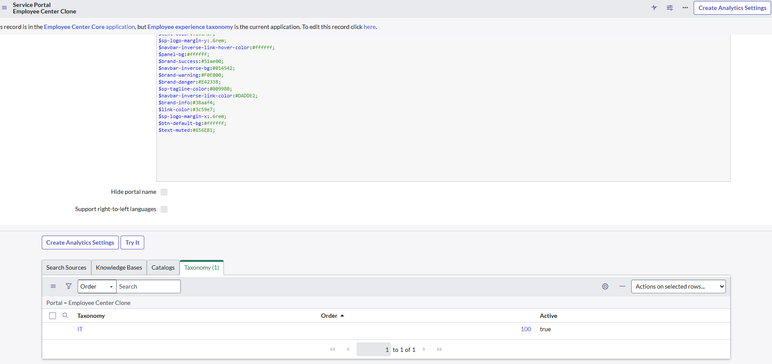This screenshot has height=364, width=772.
Task: Go to next page of list
Action: click(424, 349)
